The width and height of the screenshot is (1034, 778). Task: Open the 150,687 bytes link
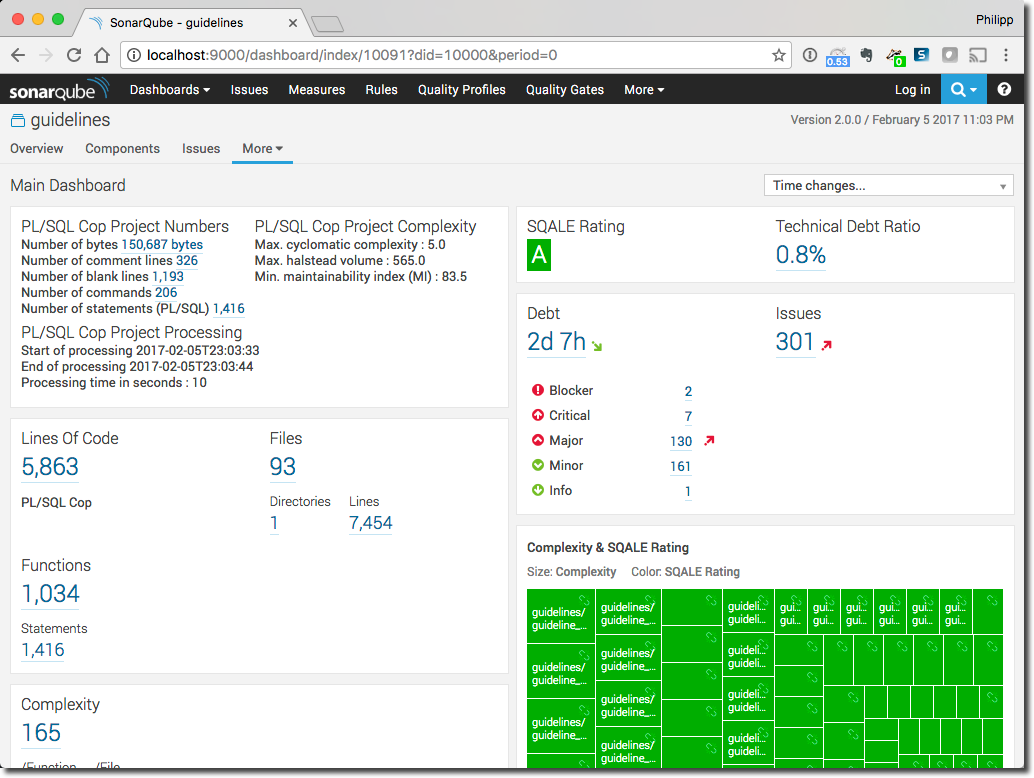pos(162,245)
